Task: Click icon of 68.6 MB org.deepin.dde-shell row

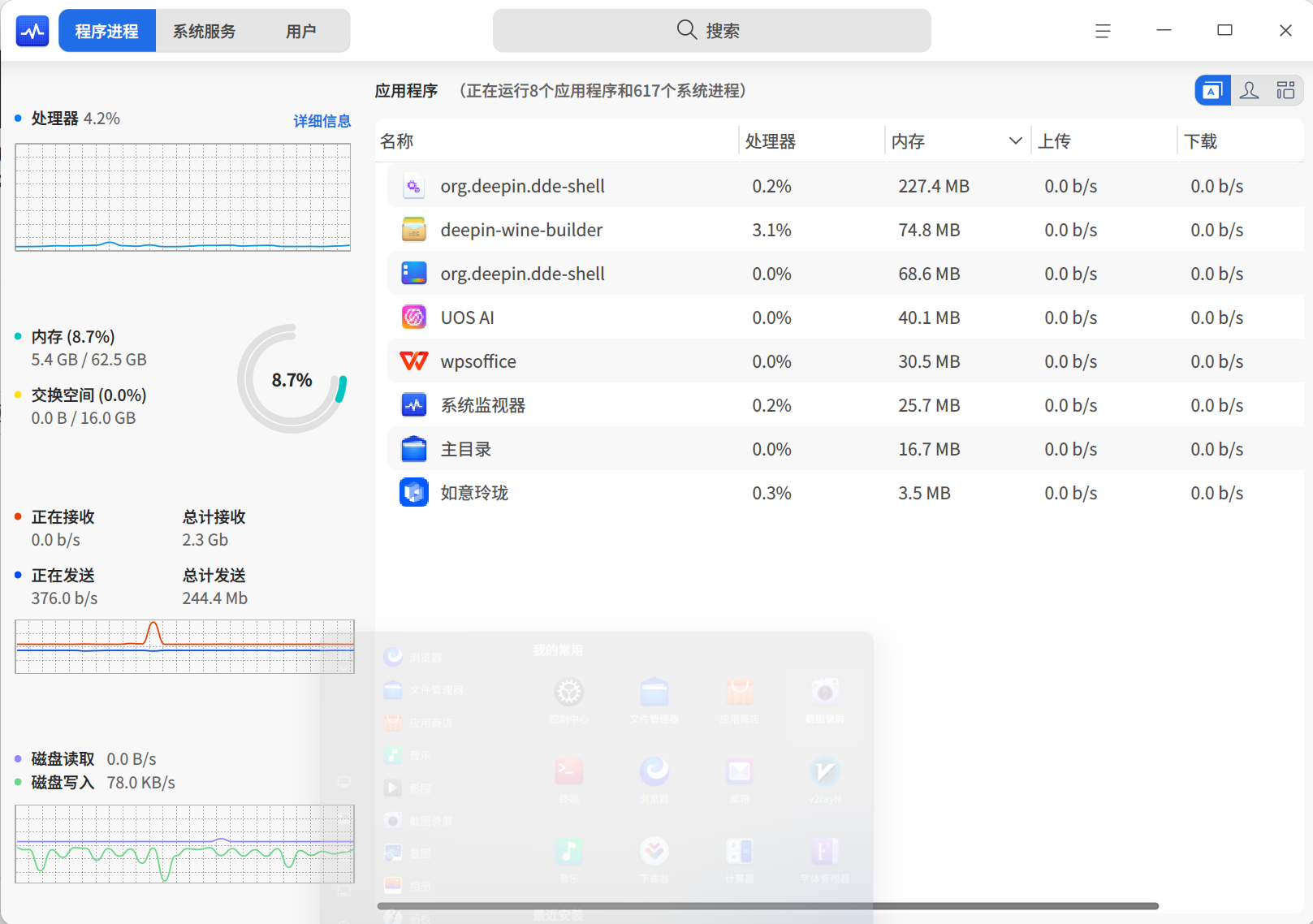Action: click(x=414, y=274)
